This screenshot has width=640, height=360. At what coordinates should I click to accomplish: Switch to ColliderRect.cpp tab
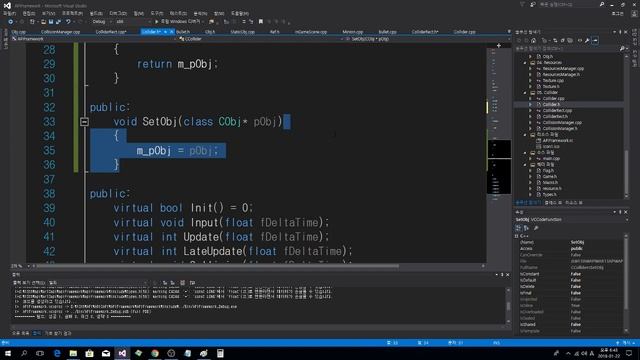[111, 32]
